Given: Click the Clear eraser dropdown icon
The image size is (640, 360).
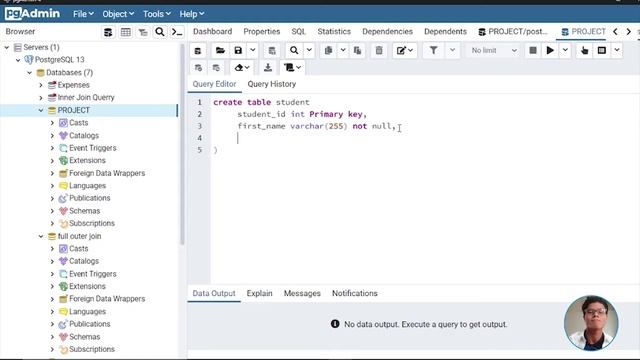Looking at the screenshot, I should [242, 68].
